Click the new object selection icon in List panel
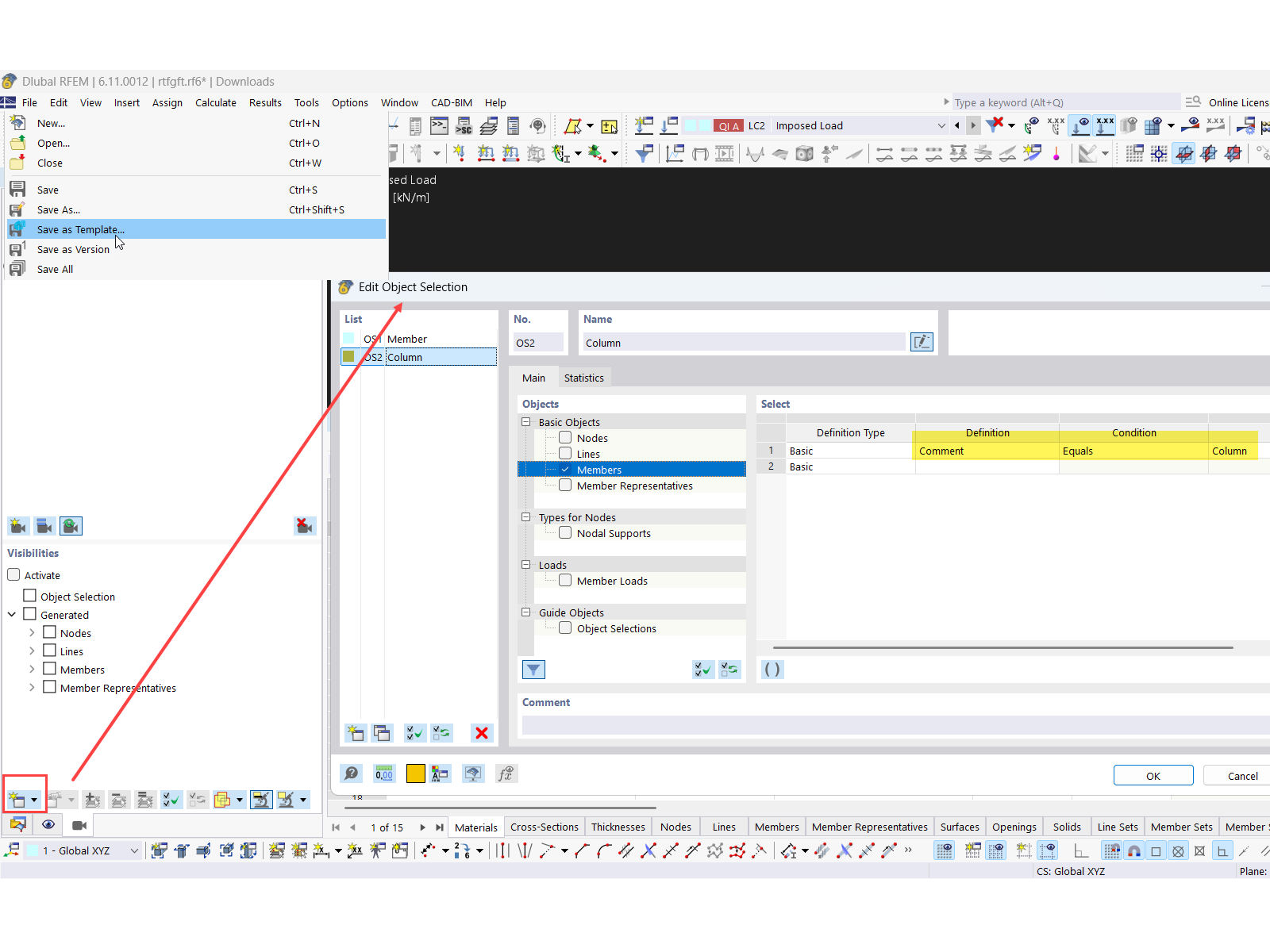Viewport: 1270px width, 952px height. coord(356,733)
